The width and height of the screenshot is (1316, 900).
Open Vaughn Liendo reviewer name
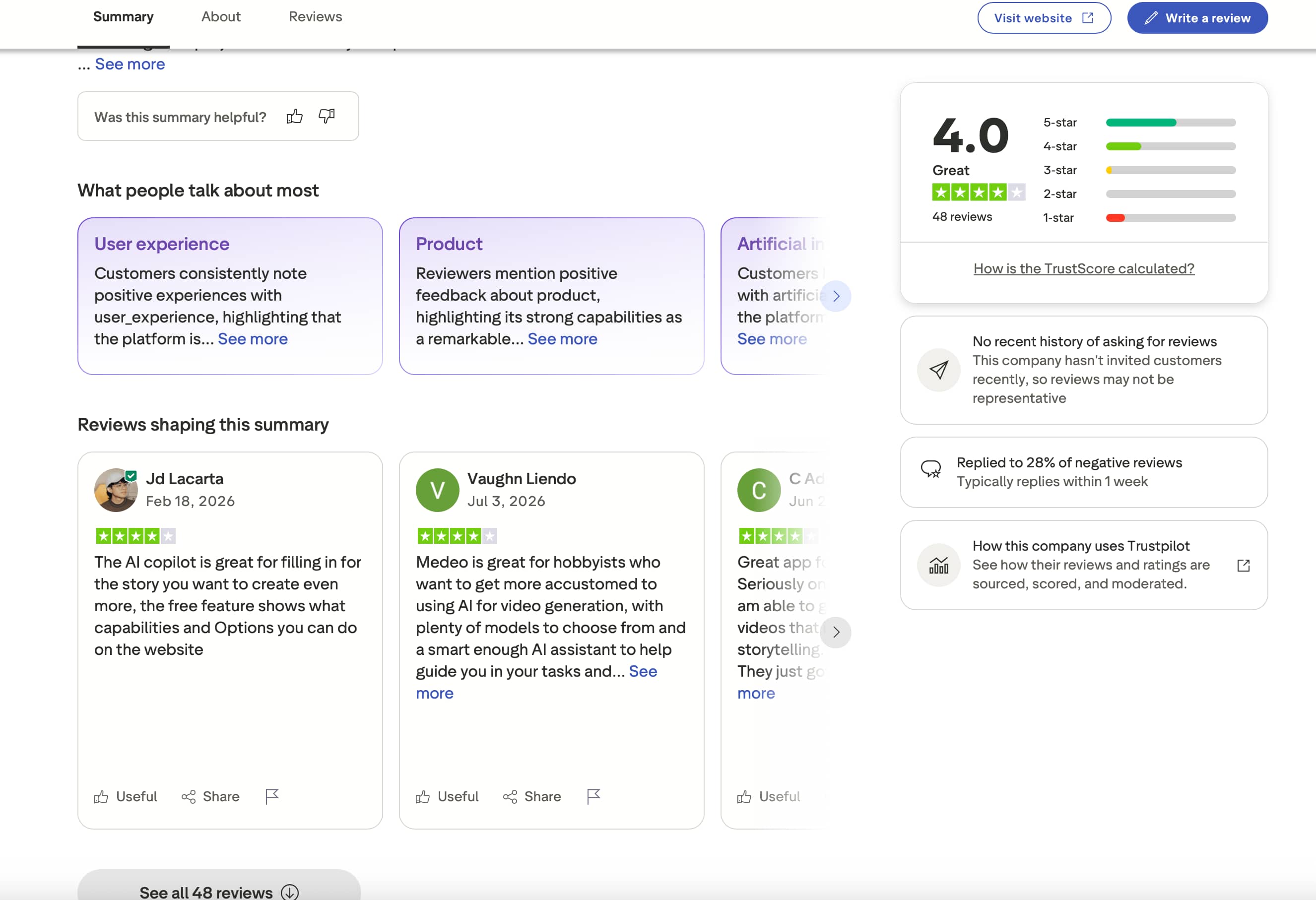[522, 479]
